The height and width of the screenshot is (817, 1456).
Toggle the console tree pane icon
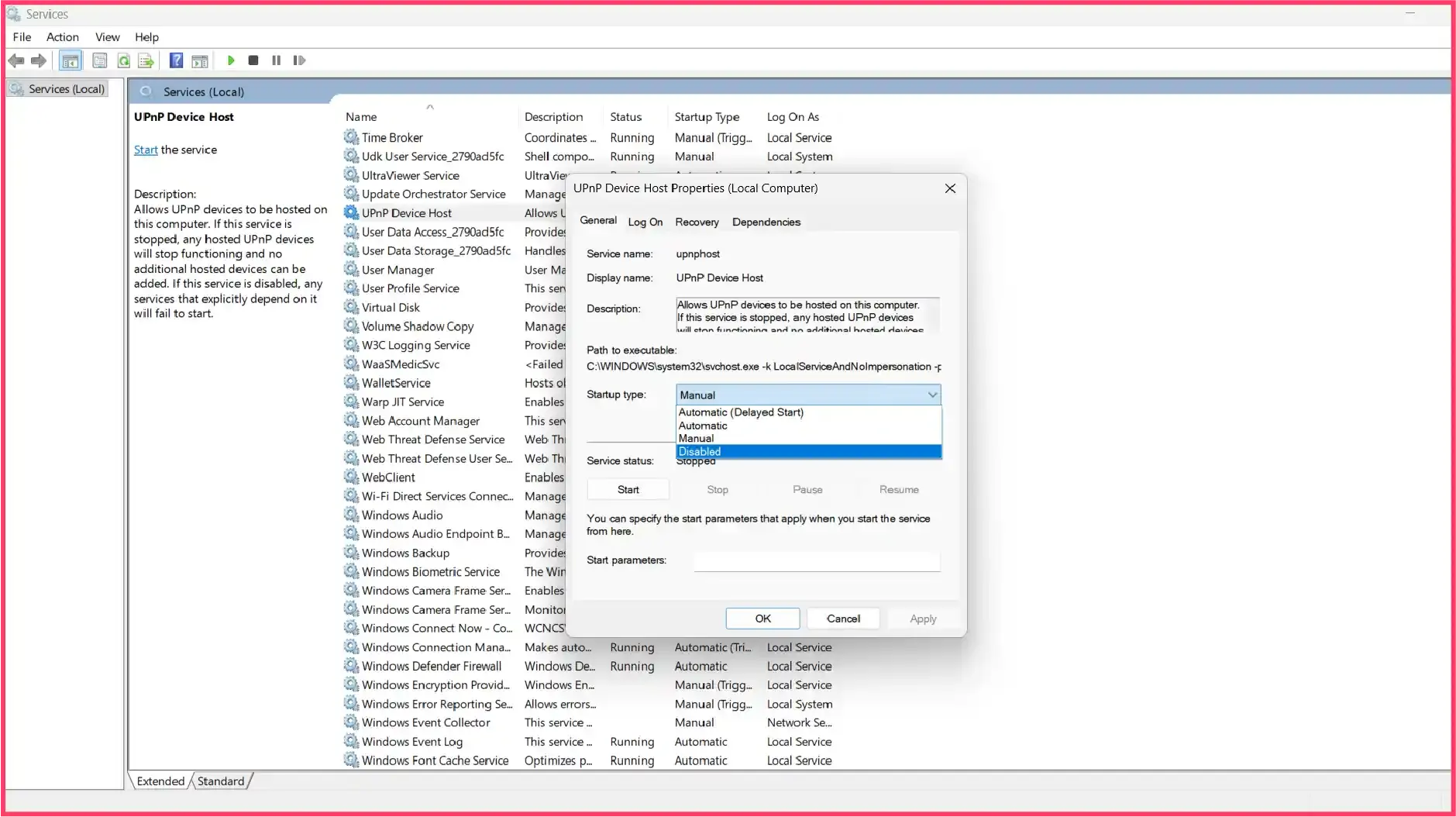(x=71, y=60)
